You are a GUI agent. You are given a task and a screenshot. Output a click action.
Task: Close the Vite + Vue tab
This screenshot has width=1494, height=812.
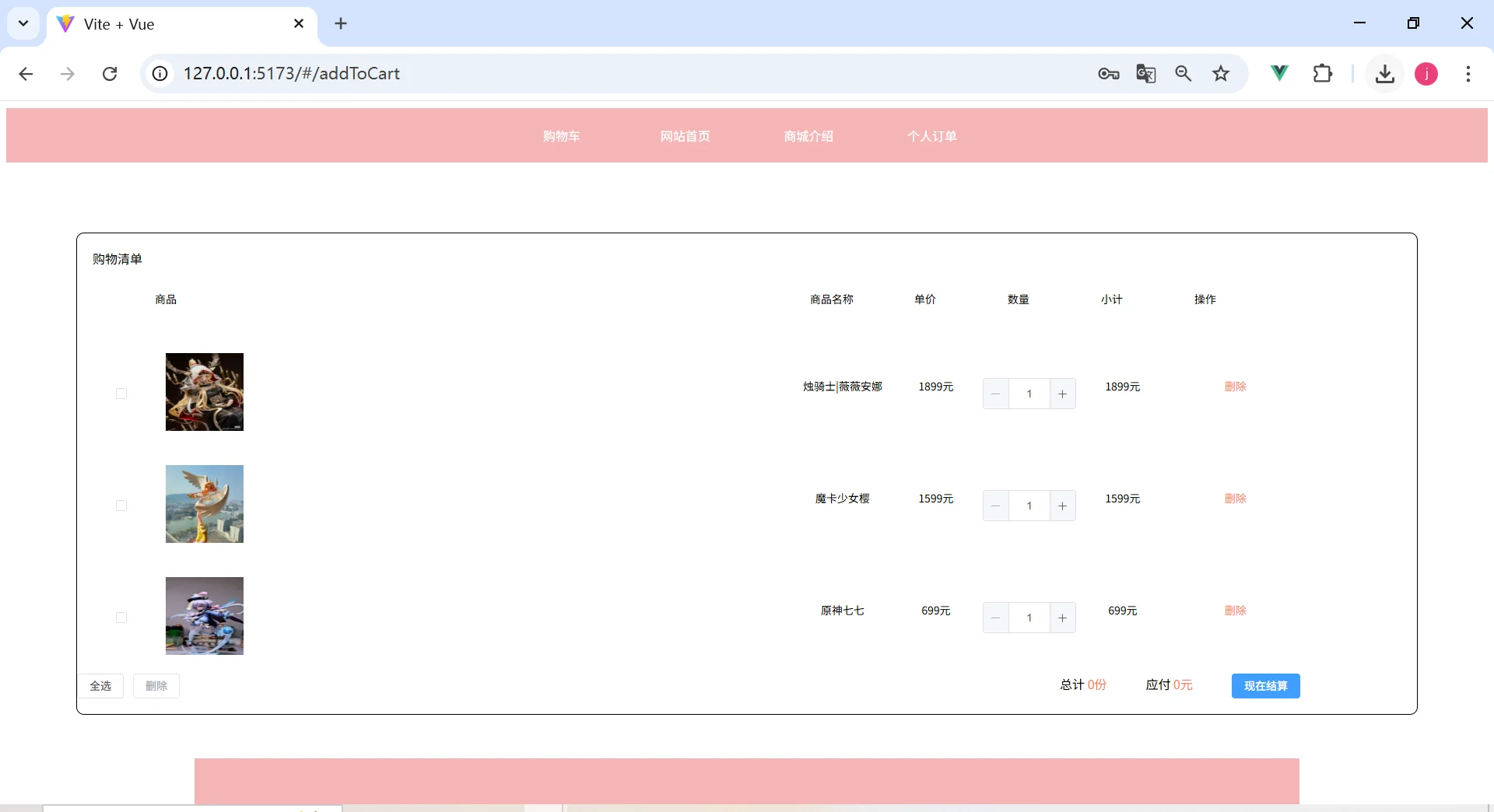click(x=299, y=24)
